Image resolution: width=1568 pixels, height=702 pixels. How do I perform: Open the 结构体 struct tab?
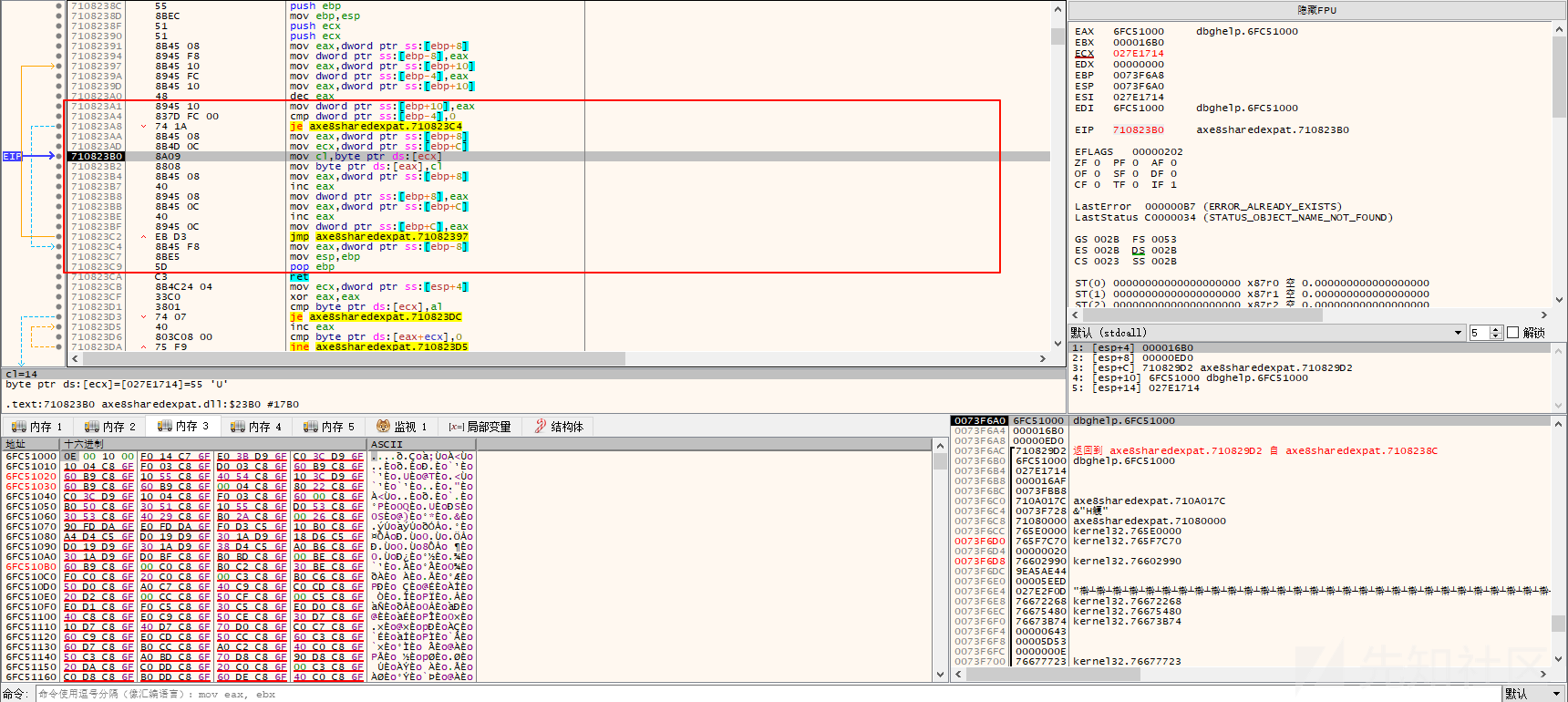pos(559,426)
